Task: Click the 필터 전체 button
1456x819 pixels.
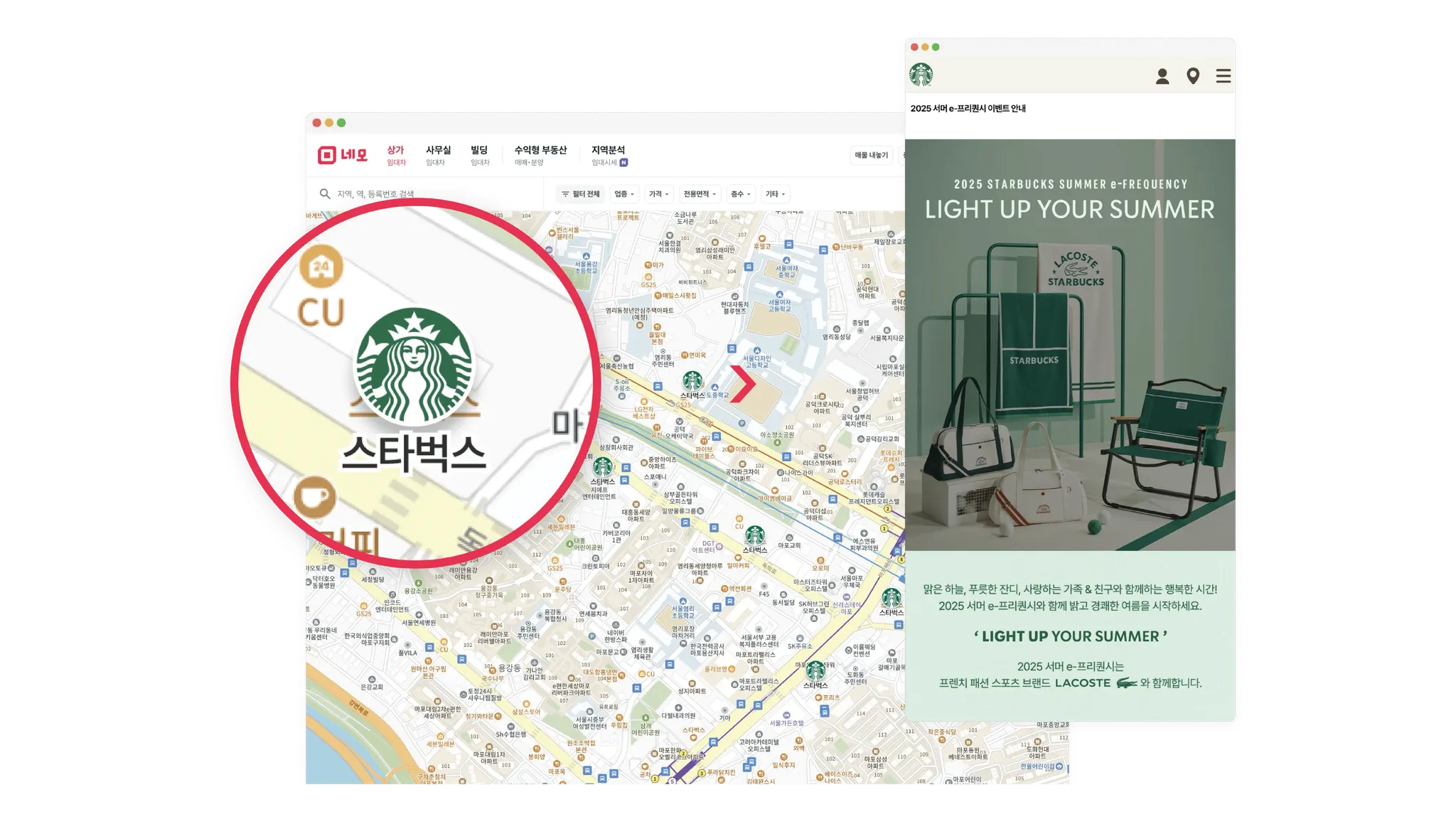Action: [x=580, y=194]
